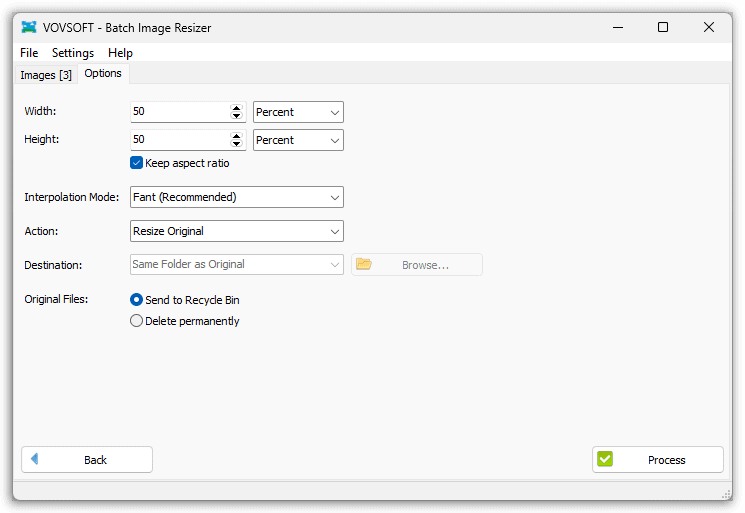
Task: Open the Height unit Percent dropdown
Action: point(298,140)
